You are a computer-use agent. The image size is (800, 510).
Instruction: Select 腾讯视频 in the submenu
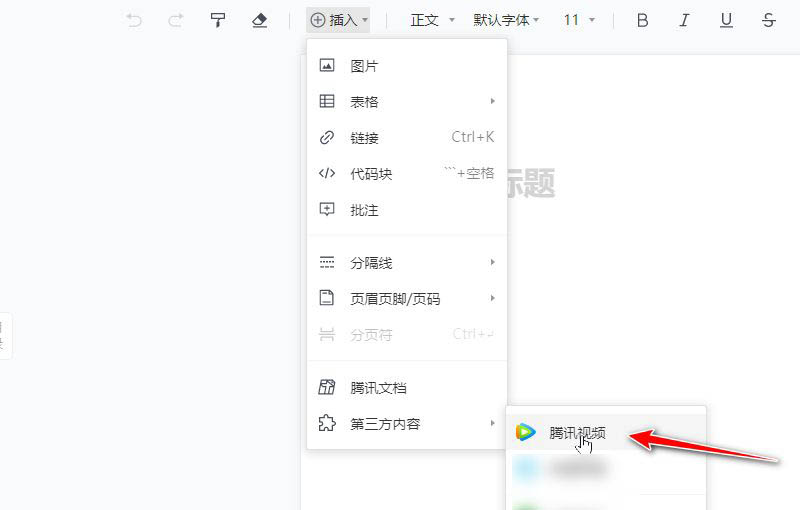[x=606, y=432]
